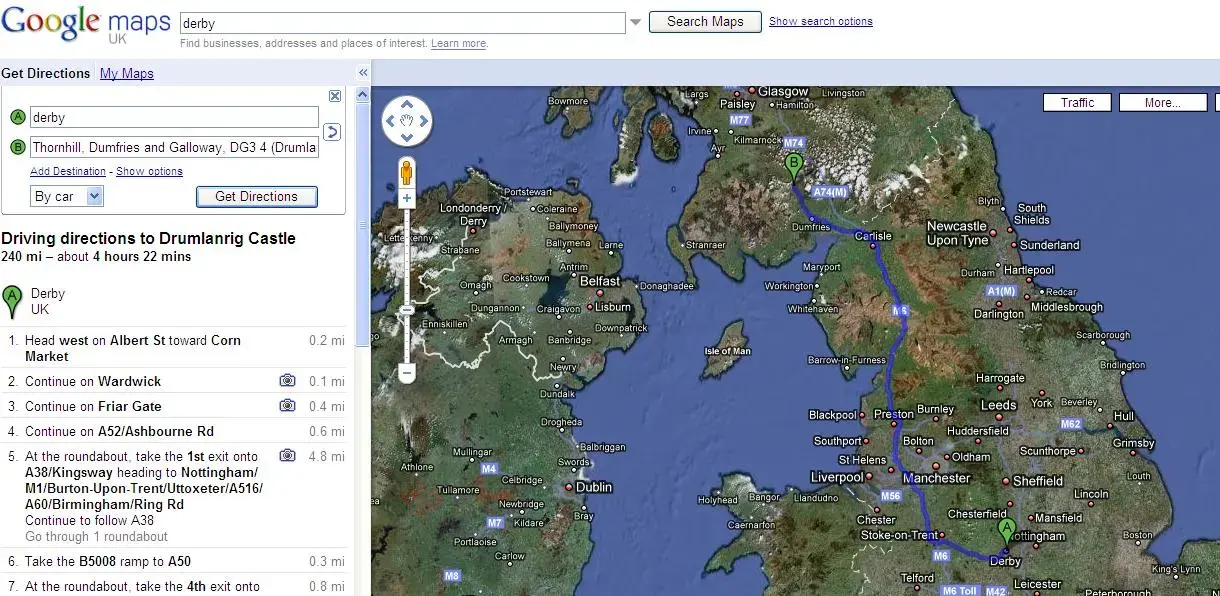Open the Learn more link
This screenshot has height=596, width=1220.
[458, 44]
